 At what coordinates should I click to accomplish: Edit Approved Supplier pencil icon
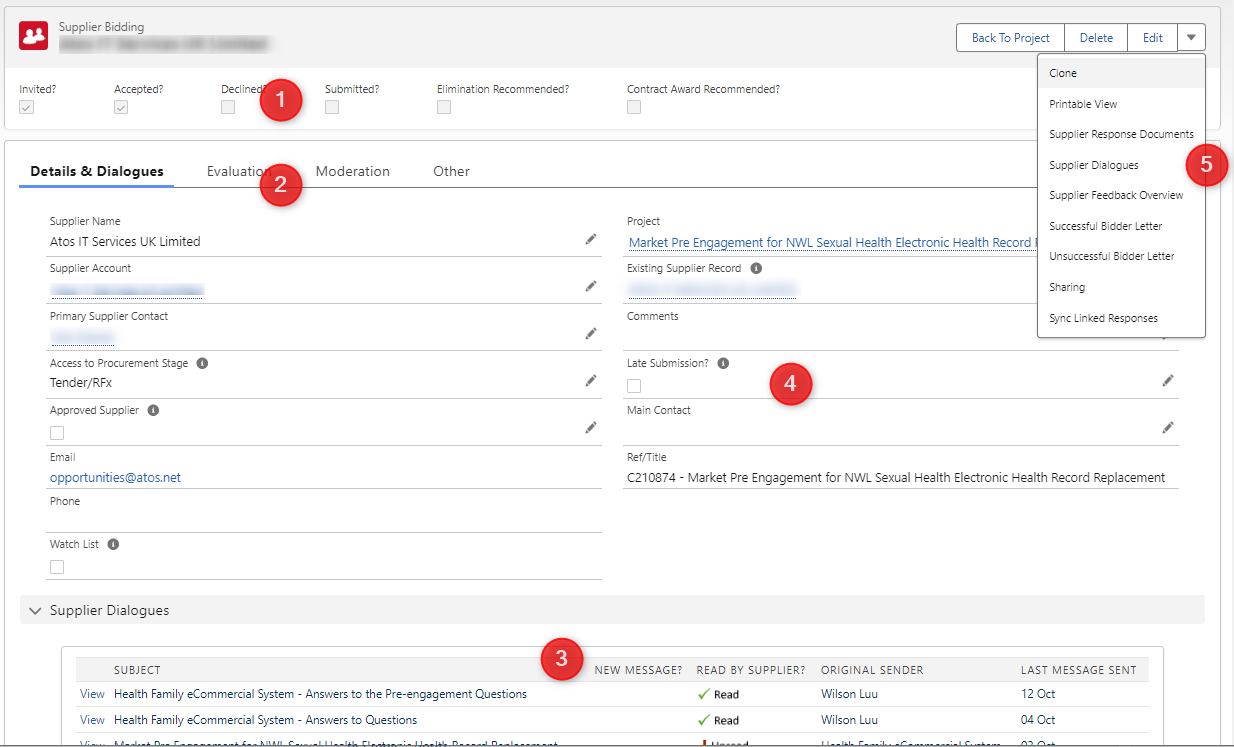[591, 427]
